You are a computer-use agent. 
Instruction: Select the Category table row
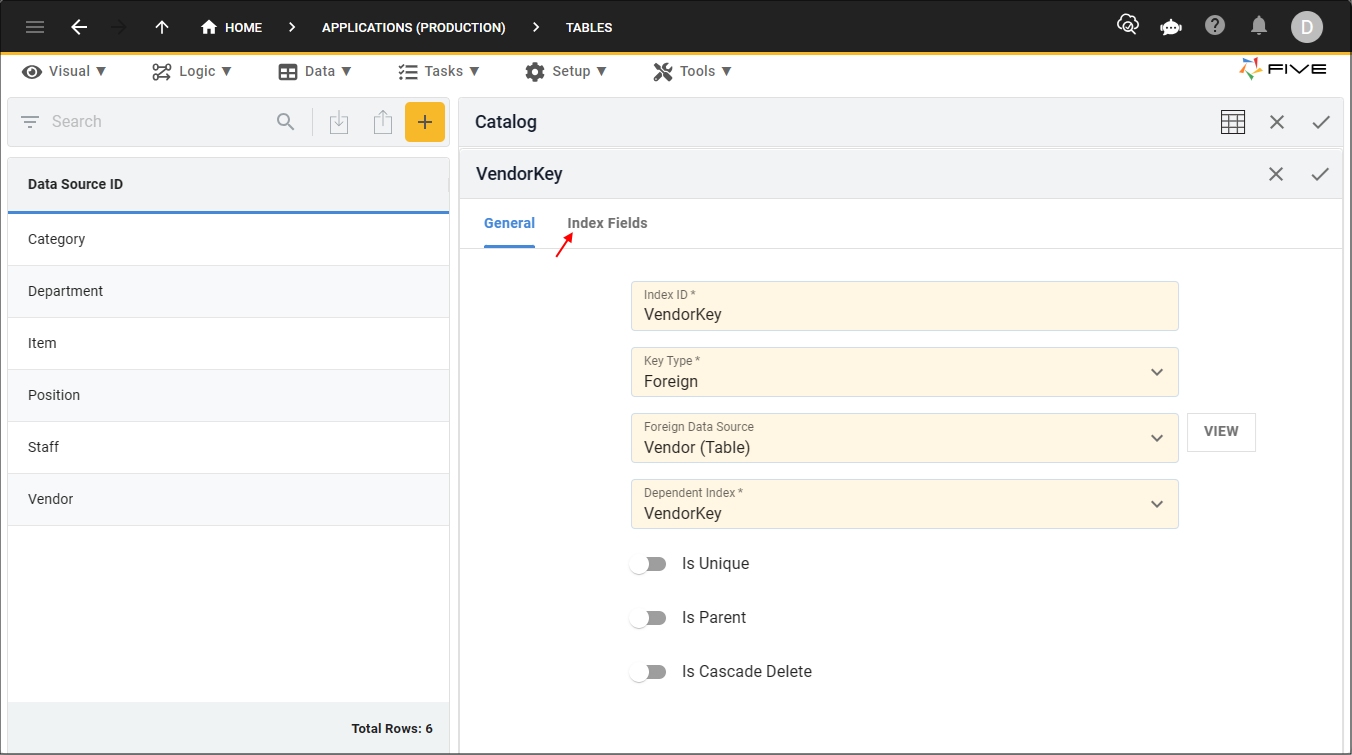coord(228,239)
